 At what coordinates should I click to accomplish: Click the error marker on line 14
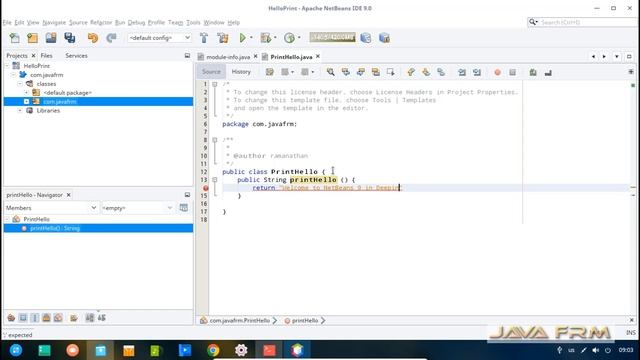pos(206,188)
